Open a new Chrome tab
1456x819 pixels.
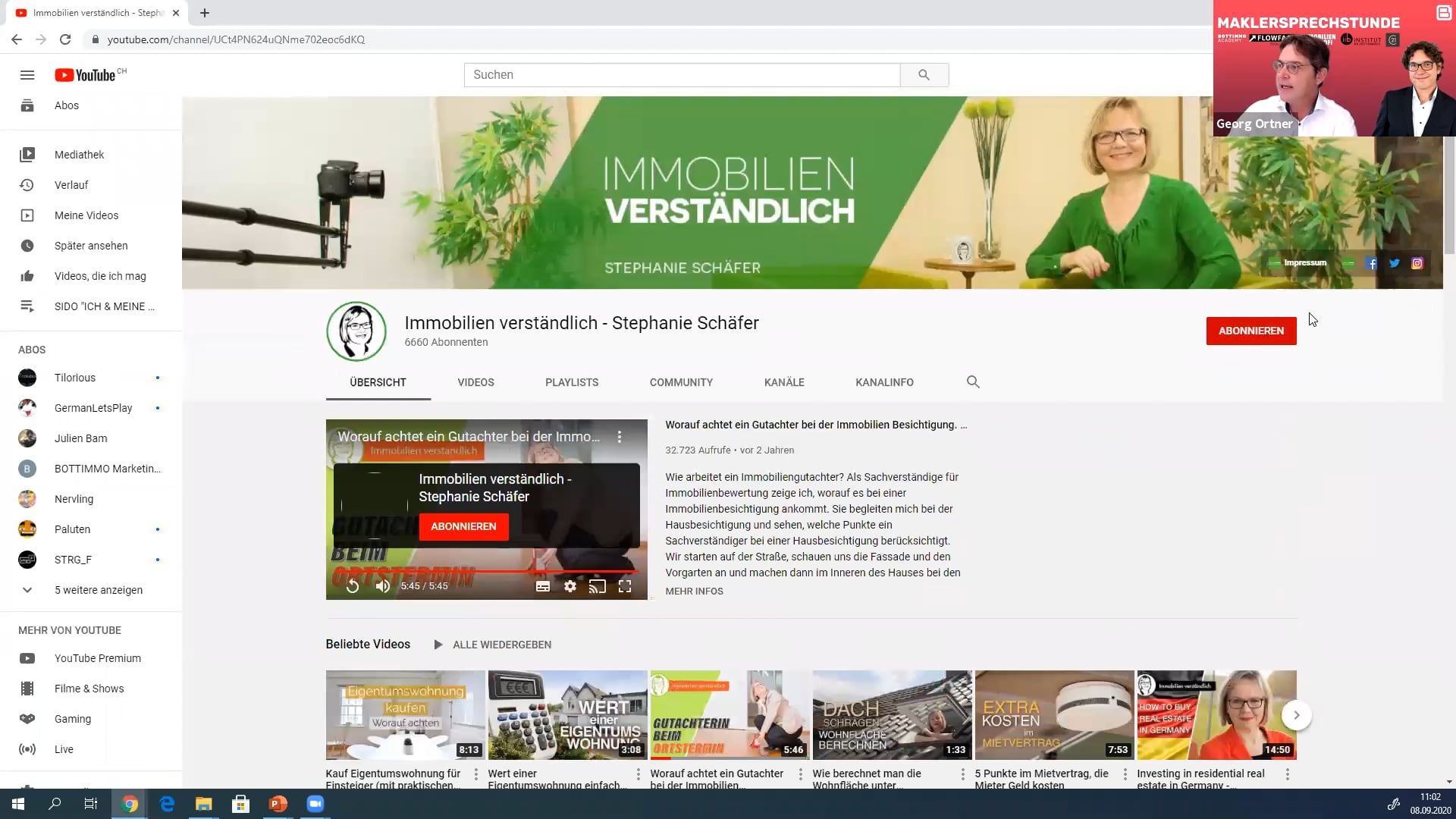(205, 13)
